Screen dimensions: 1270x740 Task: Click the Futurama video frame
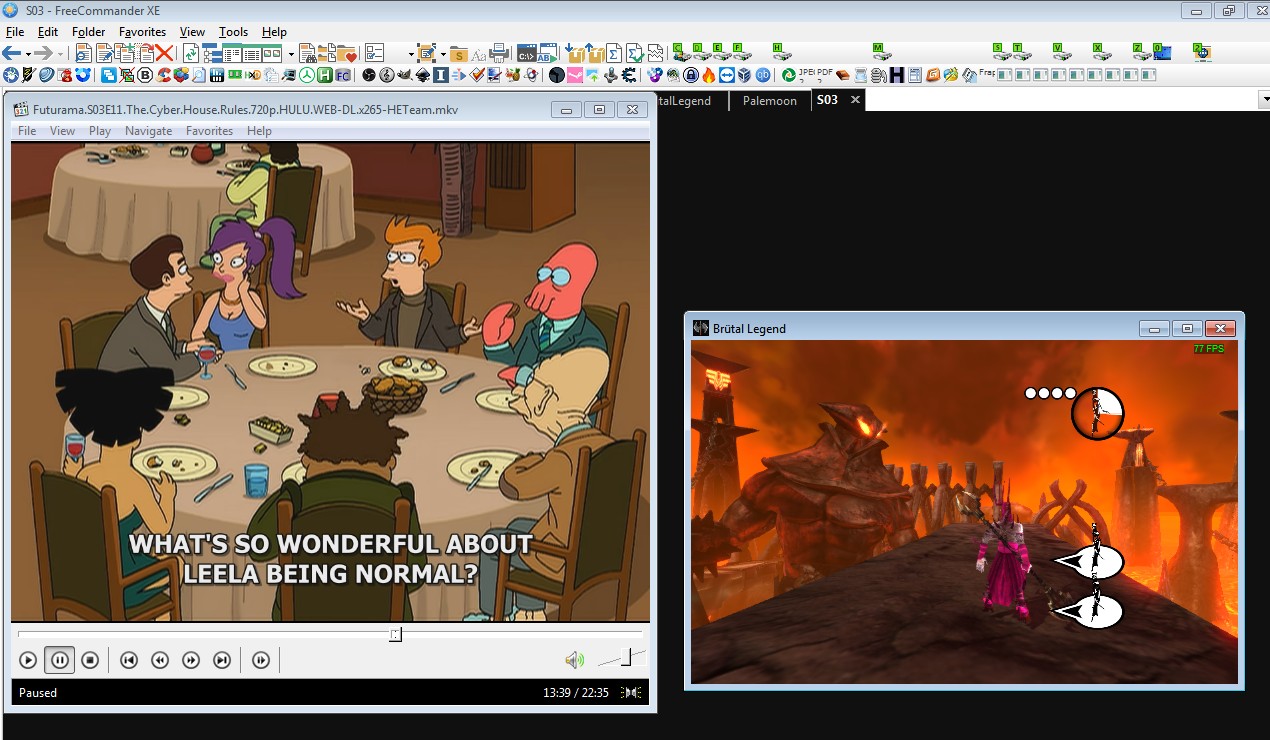pos(330,382)
